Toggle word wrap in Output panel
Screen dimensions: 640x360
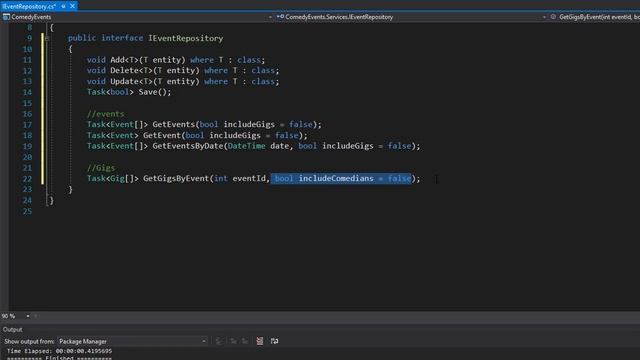coord(274,341)
